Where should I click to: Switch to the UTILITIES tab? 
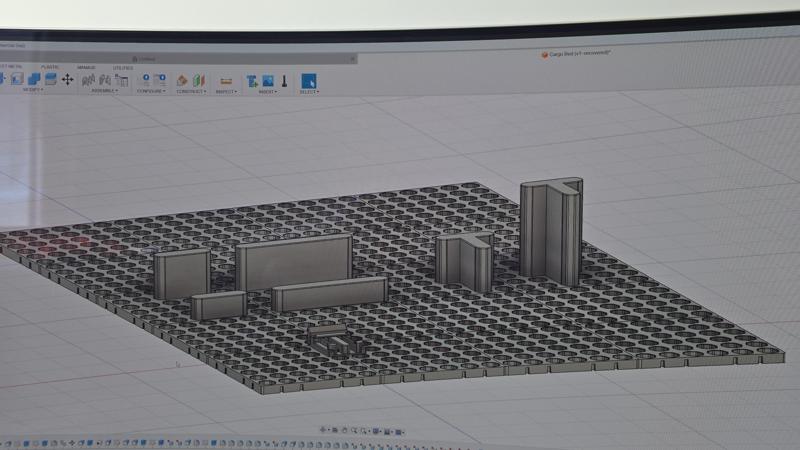123,68
